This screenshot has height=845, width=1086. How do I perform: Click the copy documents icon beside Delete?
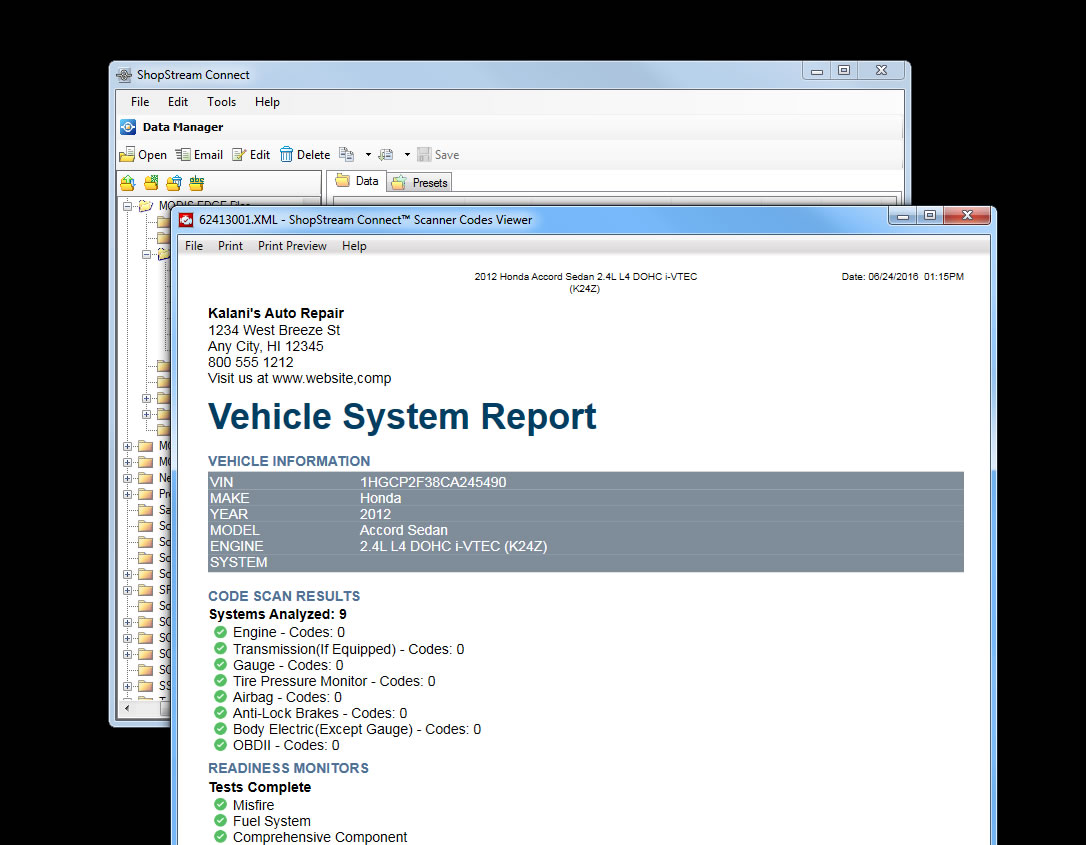click(x=346, y=155)
